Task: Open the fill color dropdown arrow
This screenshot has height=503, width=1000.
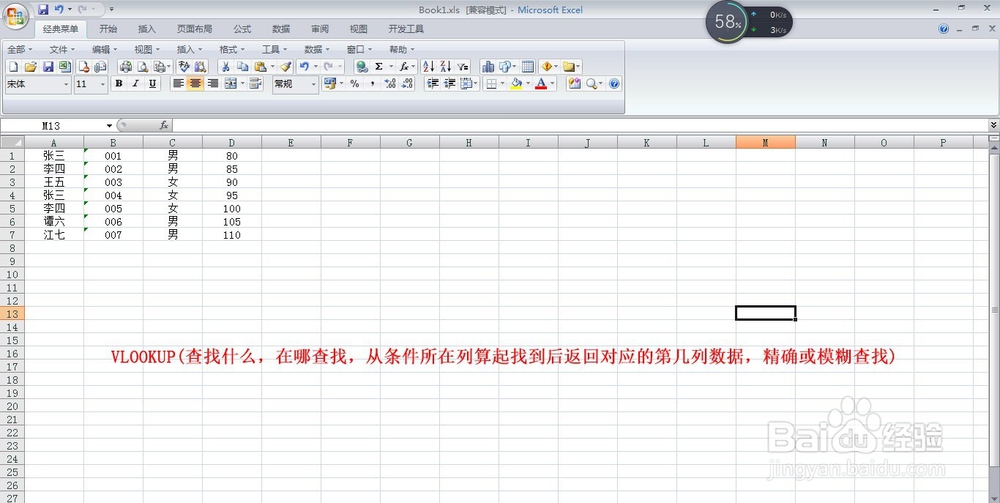Action: [x=528, y=84]
